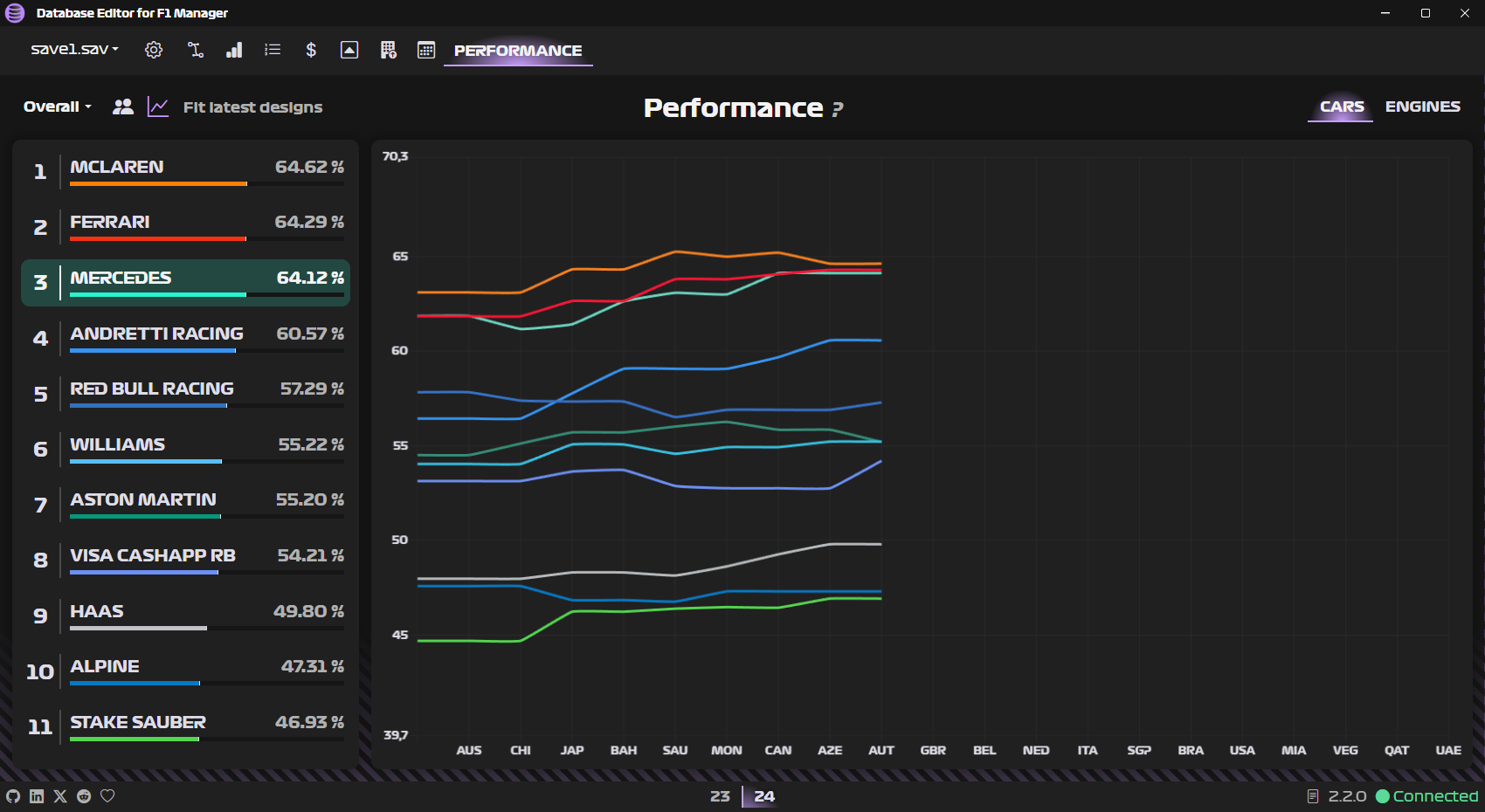This screenshot has width=1485, height=812.
Task: Open the dollar sign finances icon
Action: click(x=311, y=50)
